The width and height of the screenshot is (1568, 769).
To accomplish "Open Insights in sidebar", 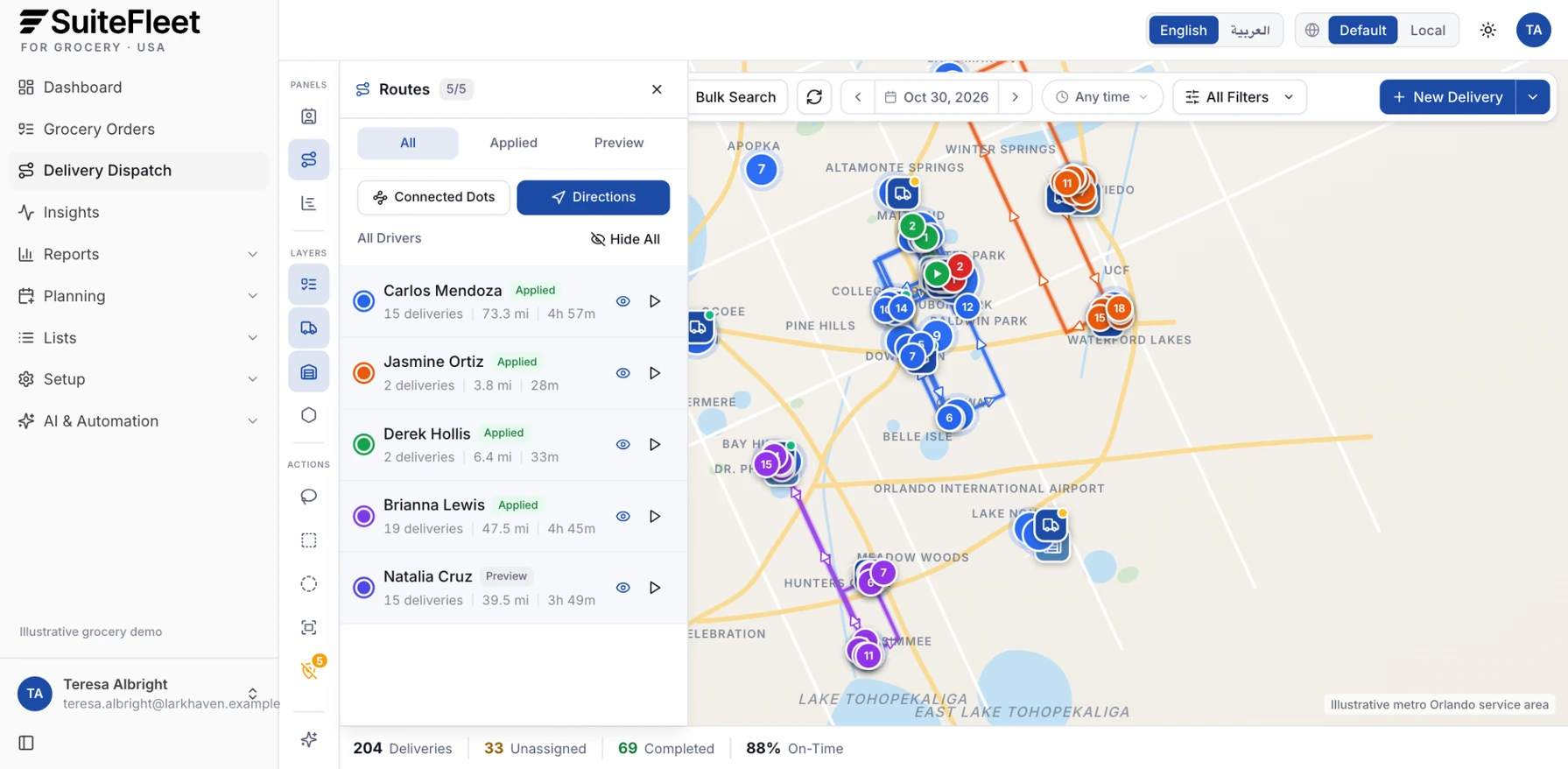I will pos(139,212).
